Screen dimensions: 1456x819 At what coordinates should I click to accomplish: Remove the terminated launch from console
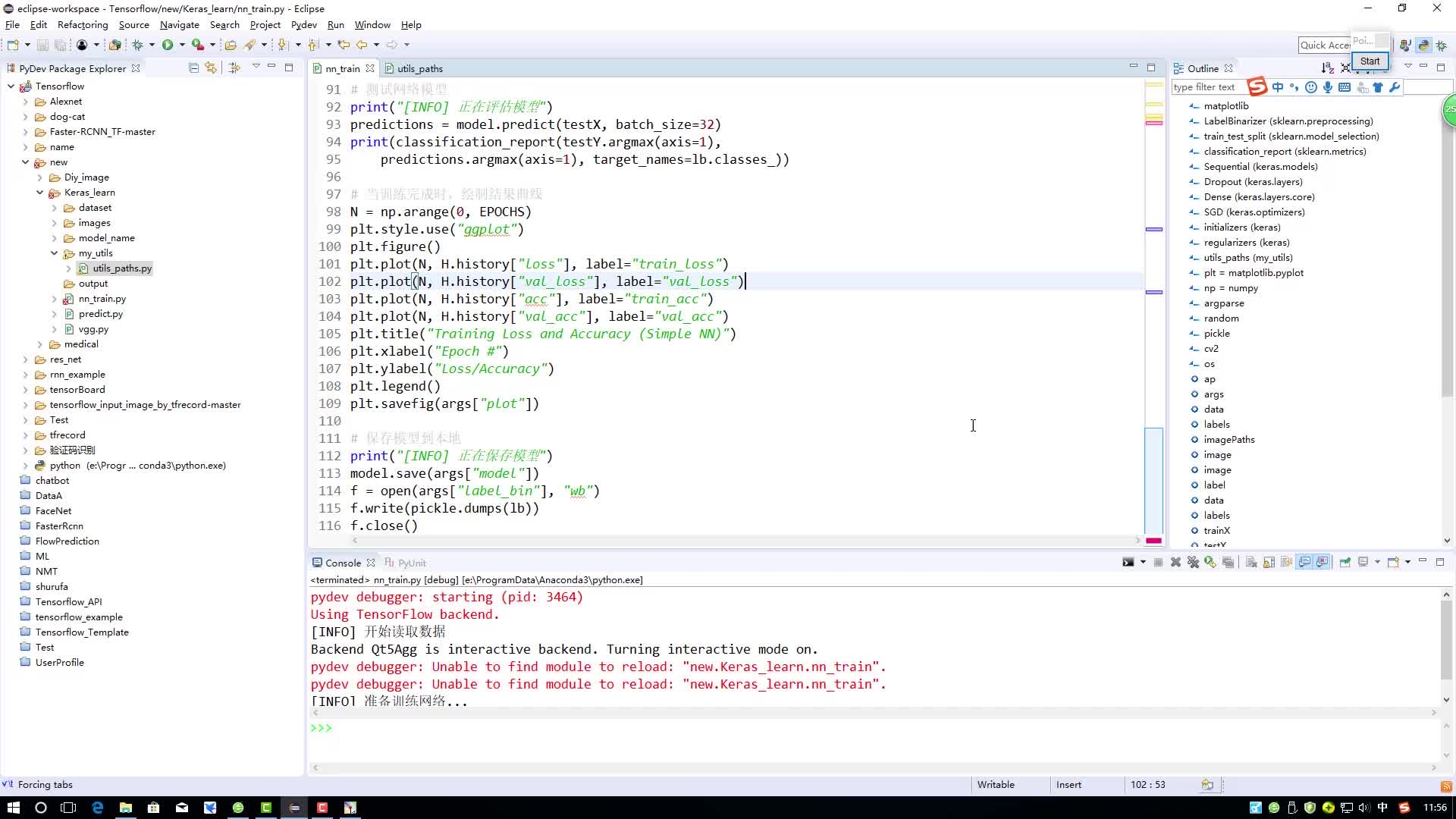(x=1175, y=563)
